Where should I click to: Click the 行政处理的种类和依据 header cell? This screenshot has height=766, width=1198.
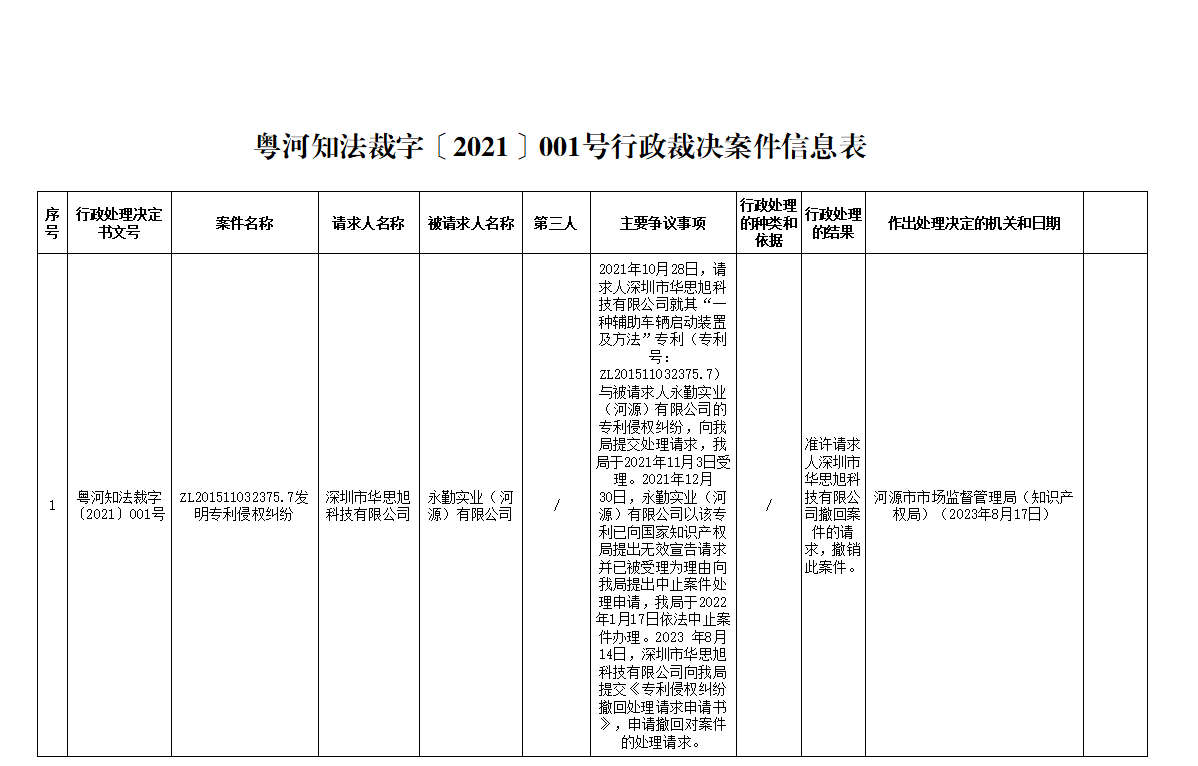tap(769, 223)
